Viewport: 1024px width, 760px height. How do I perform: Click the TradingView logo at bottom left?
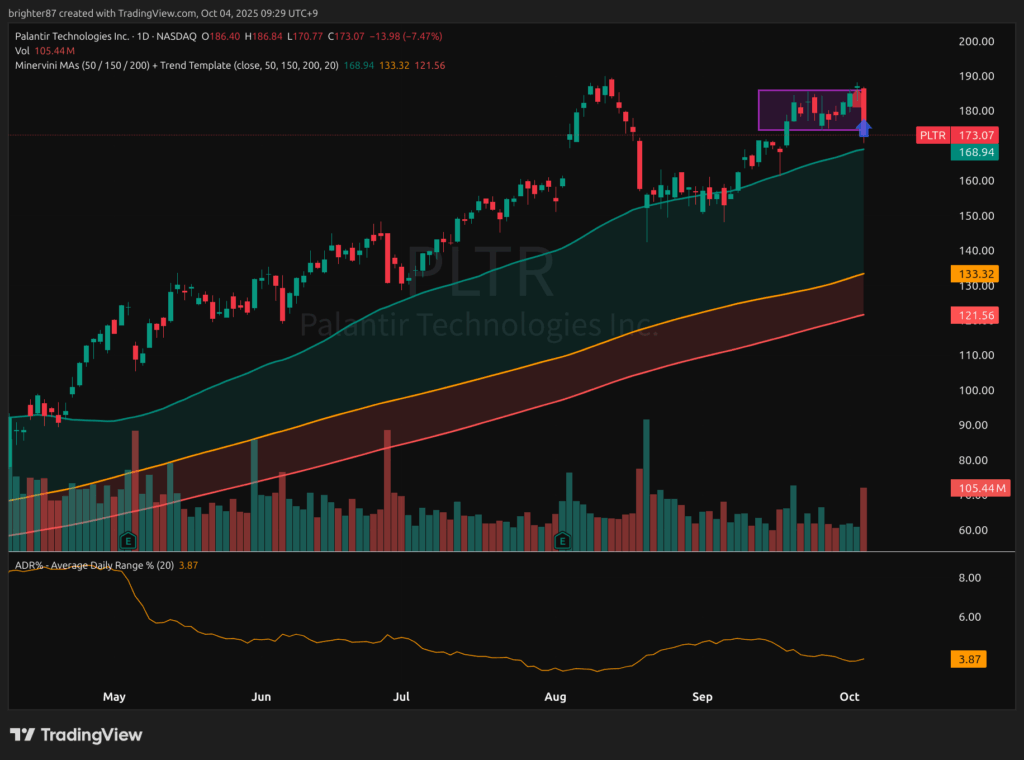click(x=76, y=735)
